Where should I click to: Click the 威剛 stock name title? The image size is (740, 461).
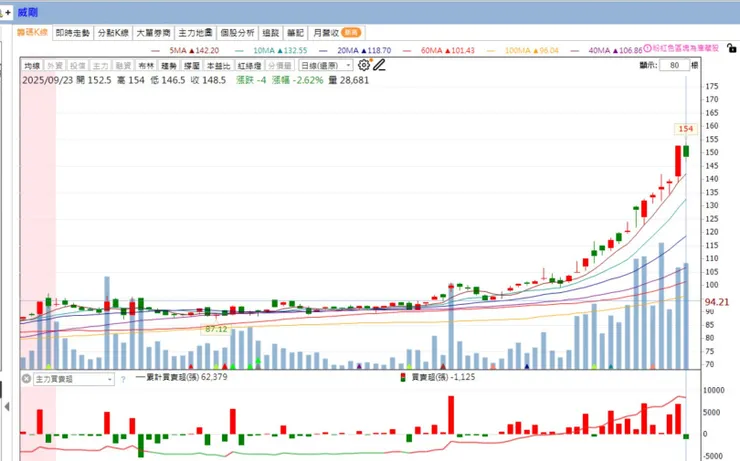point(28,12)
